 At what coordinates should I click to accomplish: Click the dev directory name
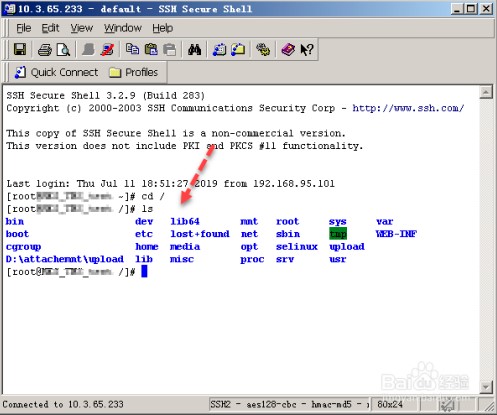[x=144, y=222]
